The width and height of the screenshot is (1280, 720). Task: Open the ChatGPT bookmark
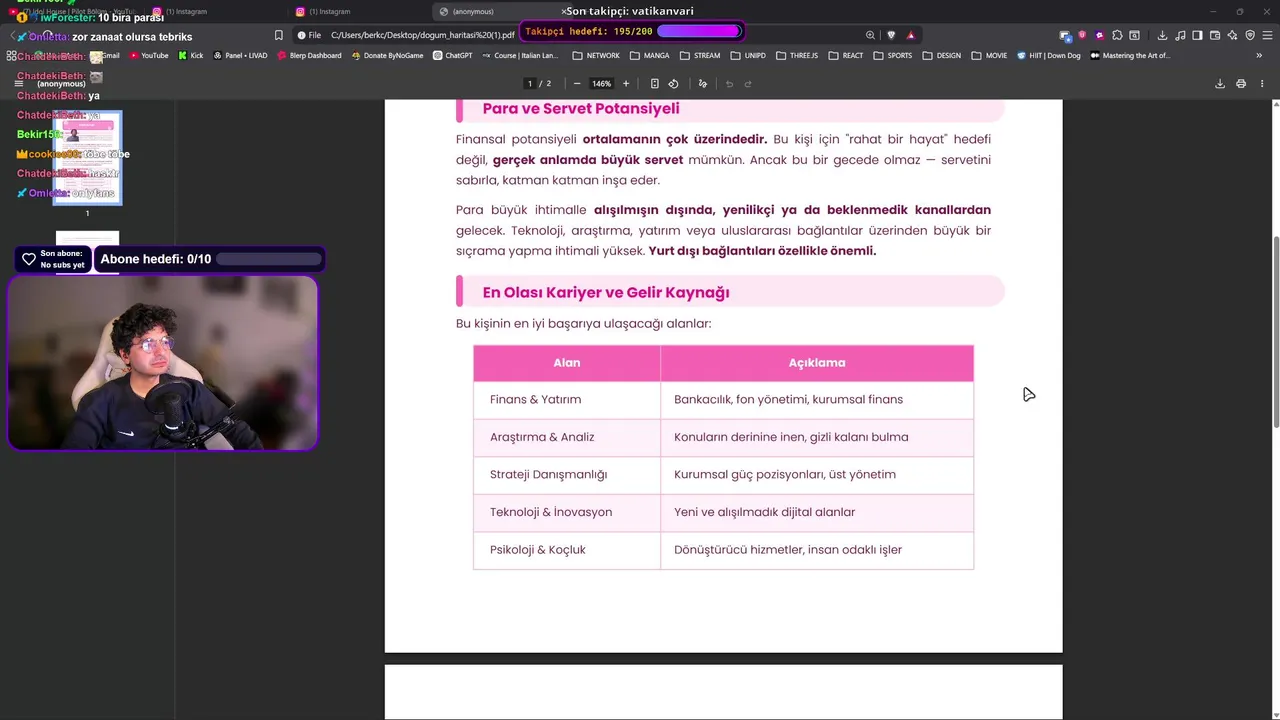[452, 56]
